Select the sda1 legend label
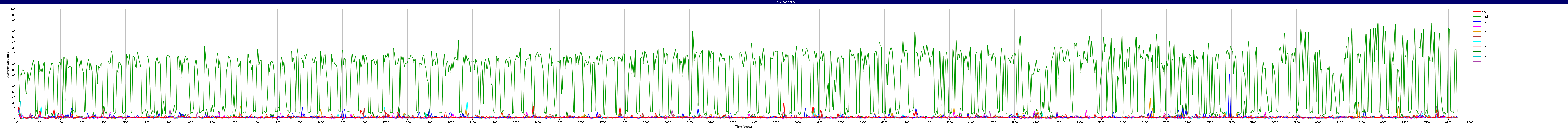This screenshot has height=132, width=1568. point(1485,56)
